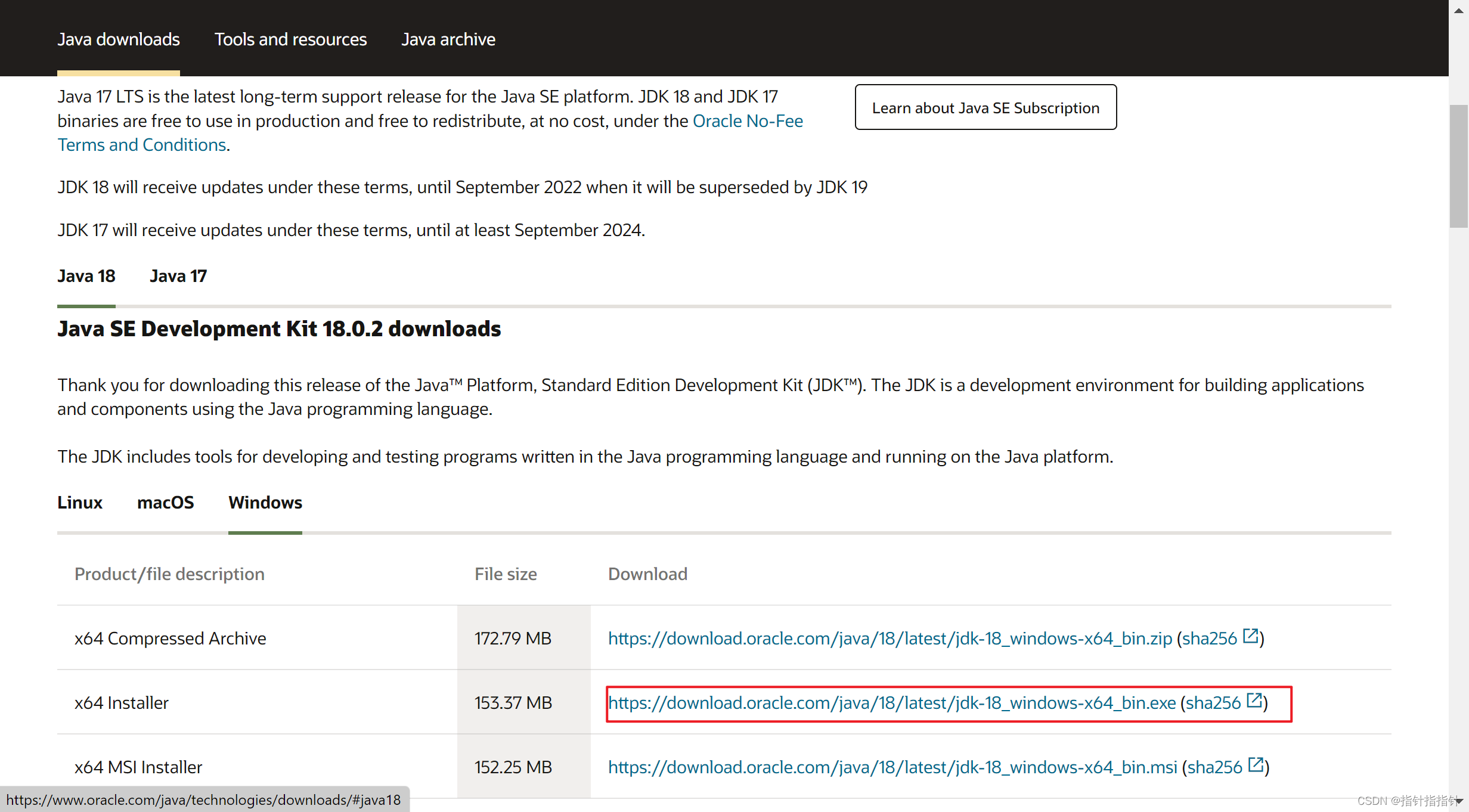
Task: Download jdk-18 windows-x64 zip file link
Action: click(890, 639)
